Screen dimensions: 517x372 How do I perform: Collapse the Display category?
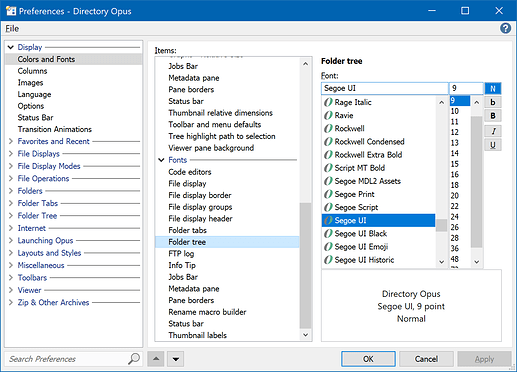coord(11,47)
